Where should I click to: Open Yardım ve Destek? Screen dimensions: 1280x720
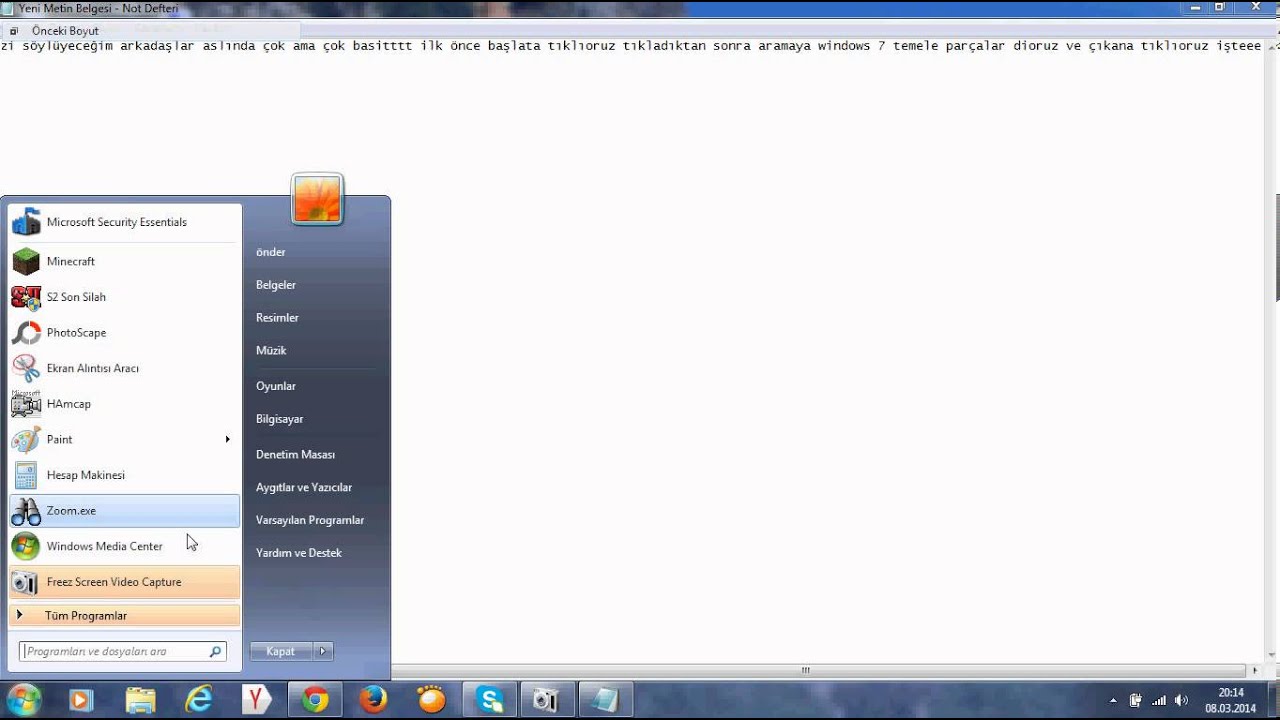tap(298, 553)
